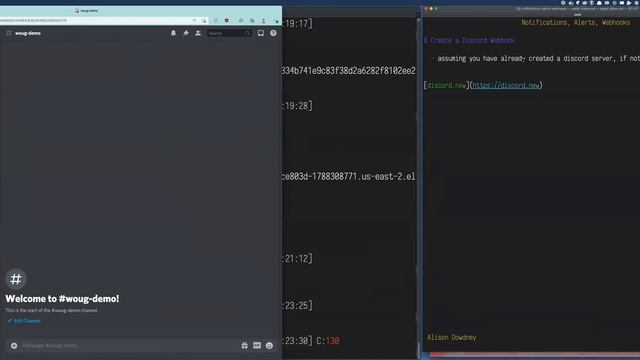Click the shield extension icon in browser toolbar
Image resolution: width=640 pixels, height=360 pixels.
pyautogui.click(x=227, y=20)
